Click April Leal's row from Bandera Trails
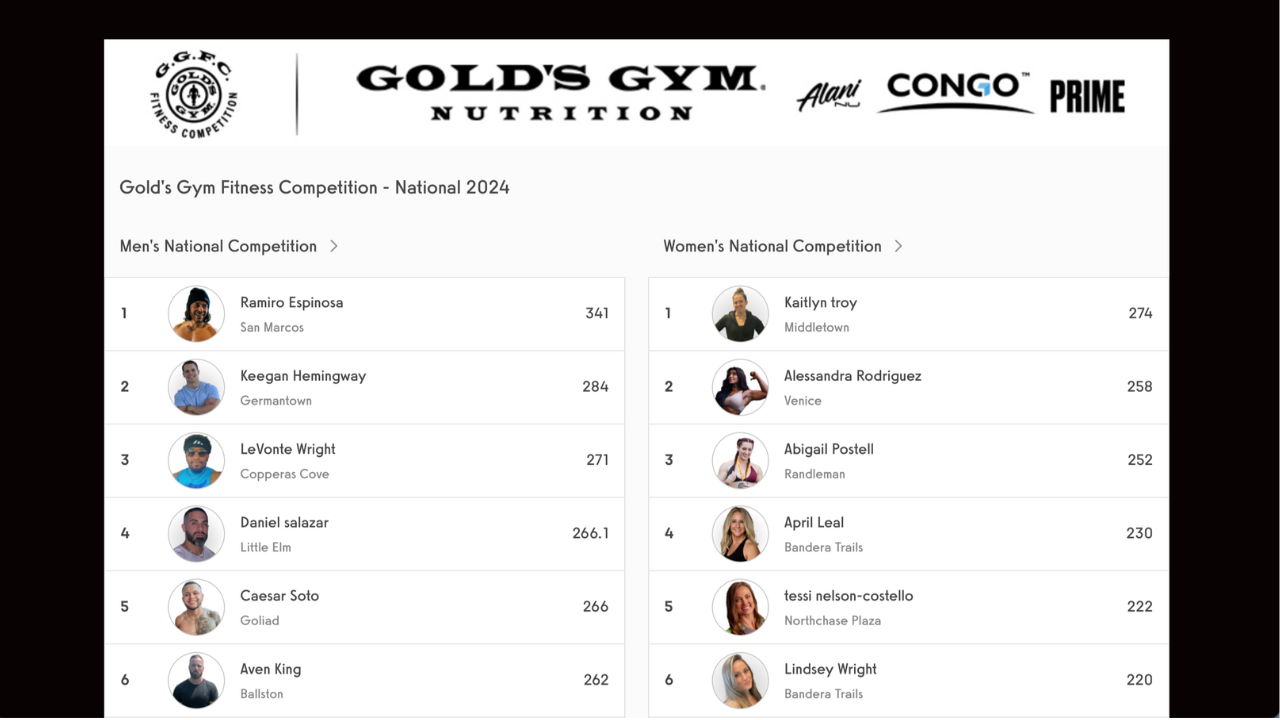Image resolution: width=1280 pixels, height=720 pixels. pyautogui.click(x=908, y=533)
